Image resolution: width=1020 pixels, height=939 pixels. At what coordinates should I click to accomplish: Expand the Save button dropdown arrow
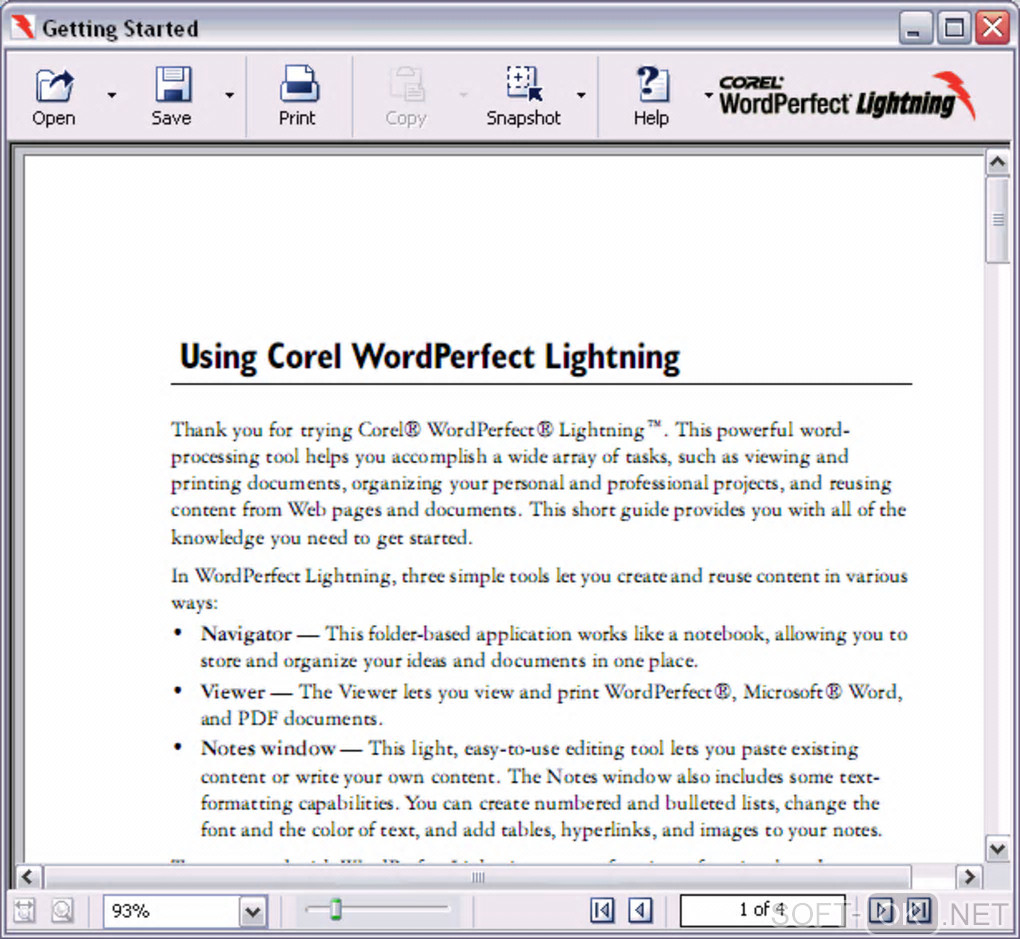(x=230, y=95)
